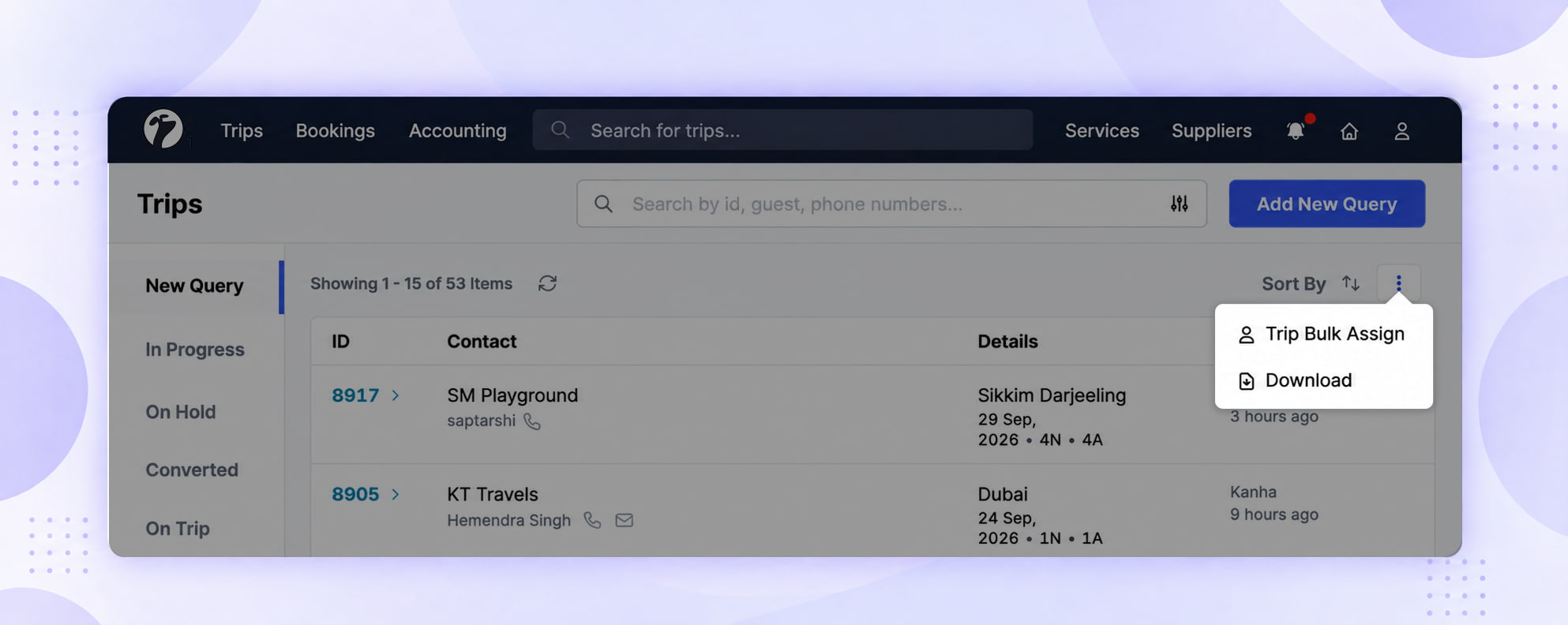This screenshot has height=625, width=1568.
Task: Toggle sort order arrows
Action: (x=1351, y=283)
